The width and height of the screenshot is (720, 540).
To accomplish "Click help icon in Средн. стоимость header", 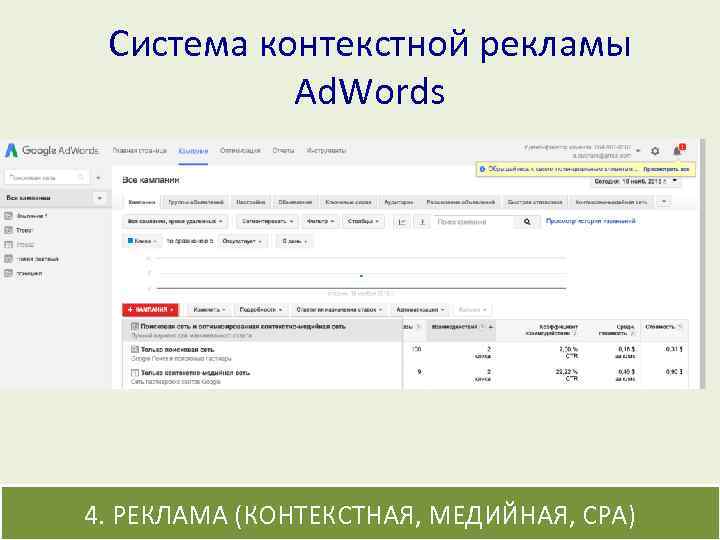I will tap(632, 333).
